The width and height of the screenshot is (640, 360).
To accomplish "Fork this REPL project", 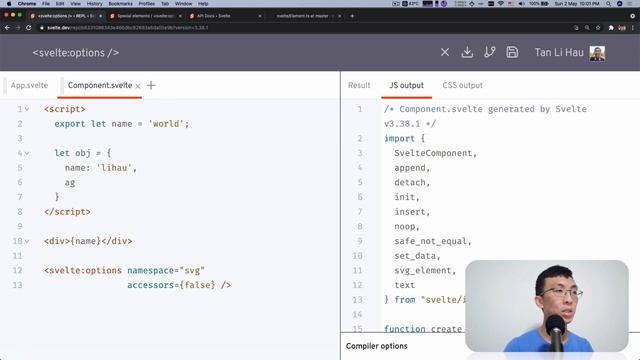I will click(489, 52).
